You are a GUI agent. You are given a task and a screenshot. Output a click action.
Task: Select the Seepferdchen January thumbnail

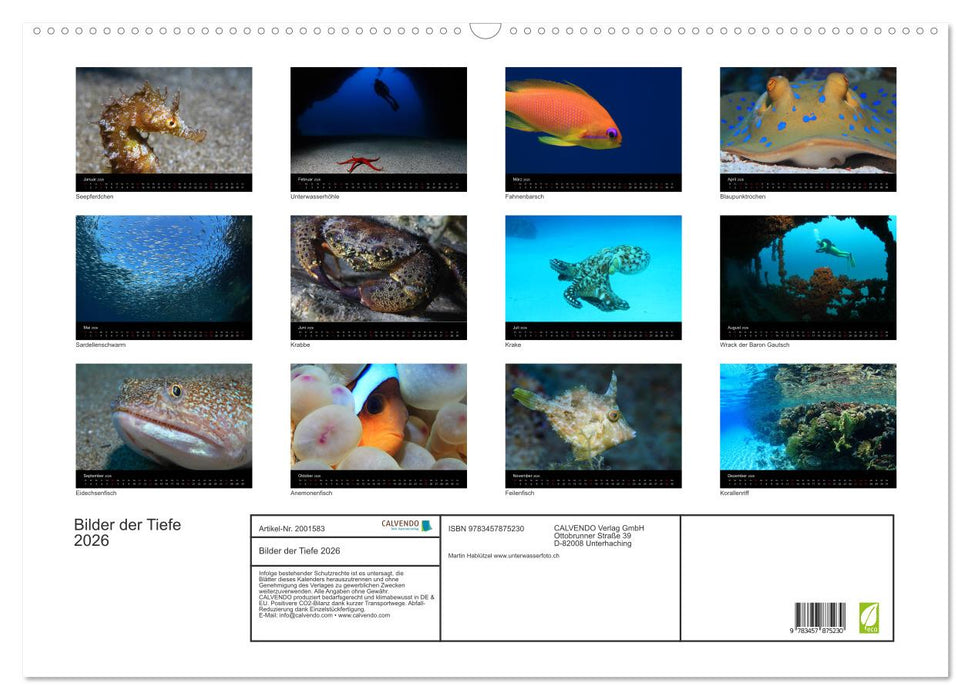pos(163,128)
